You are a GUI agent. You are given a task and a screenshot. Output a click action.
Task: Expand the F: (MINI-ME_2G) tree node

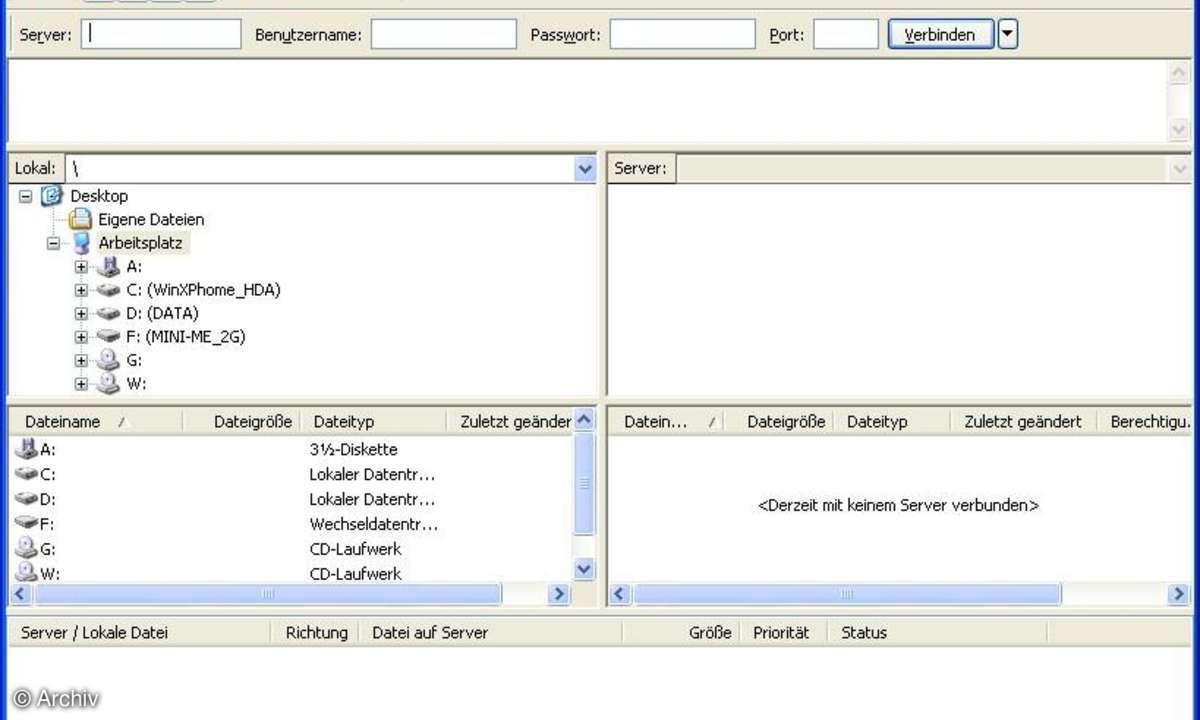pos(81,337)
